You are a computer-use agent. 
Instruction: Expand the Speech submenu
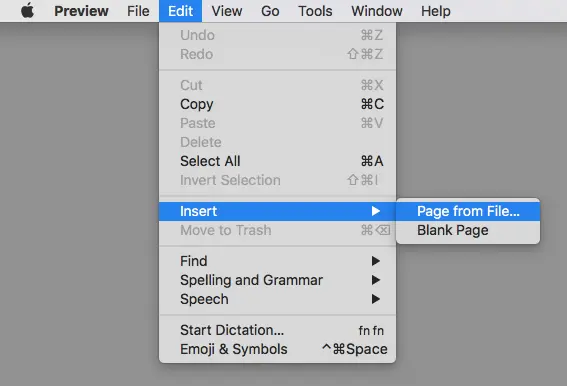[x=277, y=299]
